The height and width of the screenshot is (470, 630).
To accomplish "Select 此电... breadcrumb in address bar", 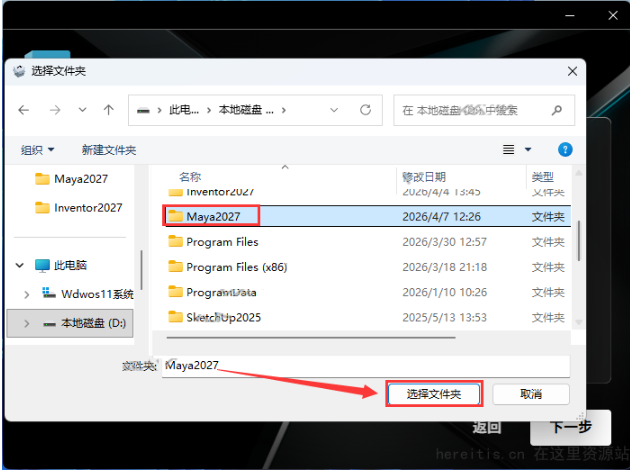I will 184,110.
